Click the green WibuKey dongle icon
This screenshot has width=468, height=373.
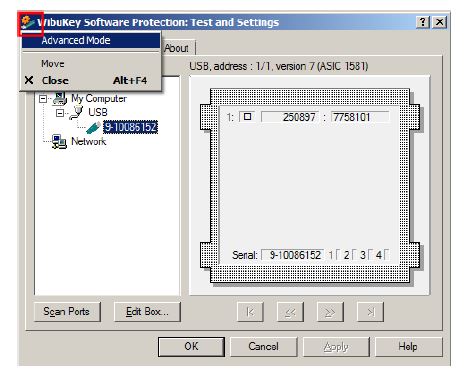(93, 127)
